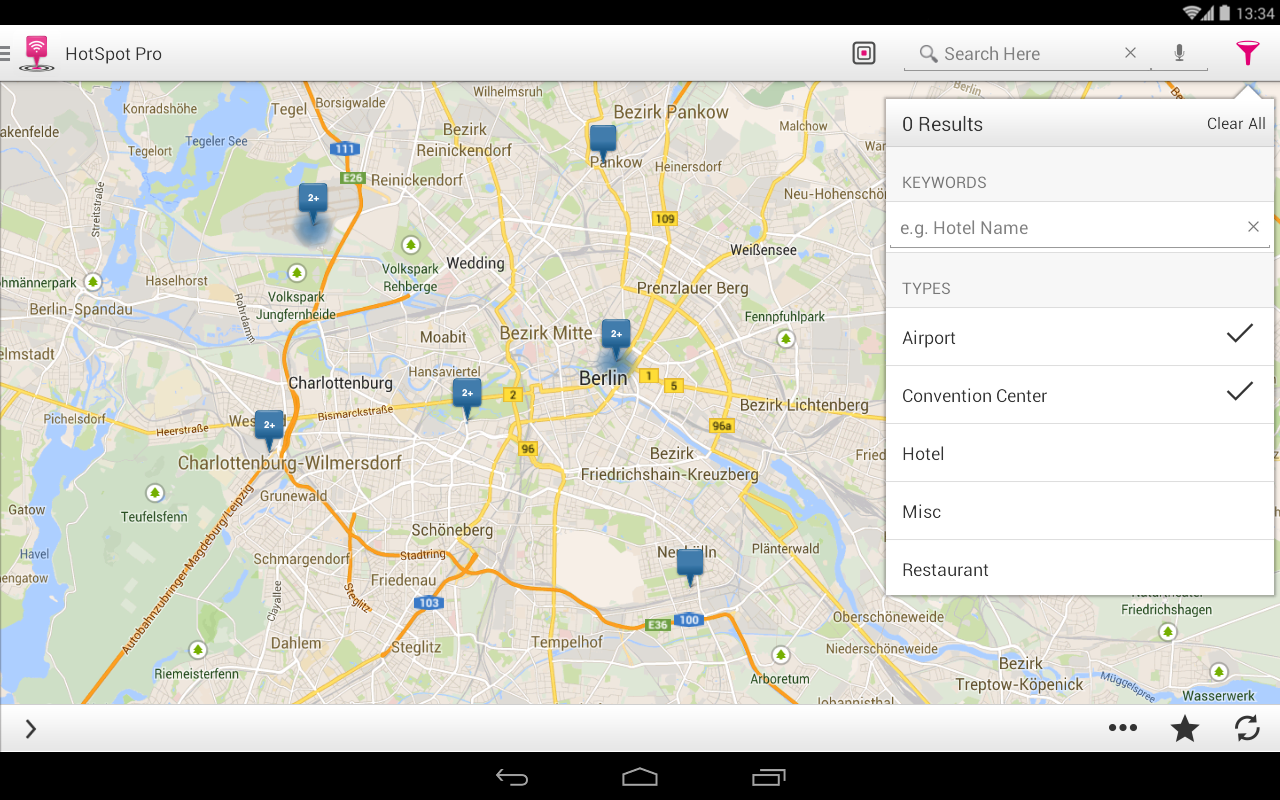Open the 2+ hotspot cluster at Berlin center
Image resolution: width=1280 pixels, height=800 pixels.
point(615,339)
